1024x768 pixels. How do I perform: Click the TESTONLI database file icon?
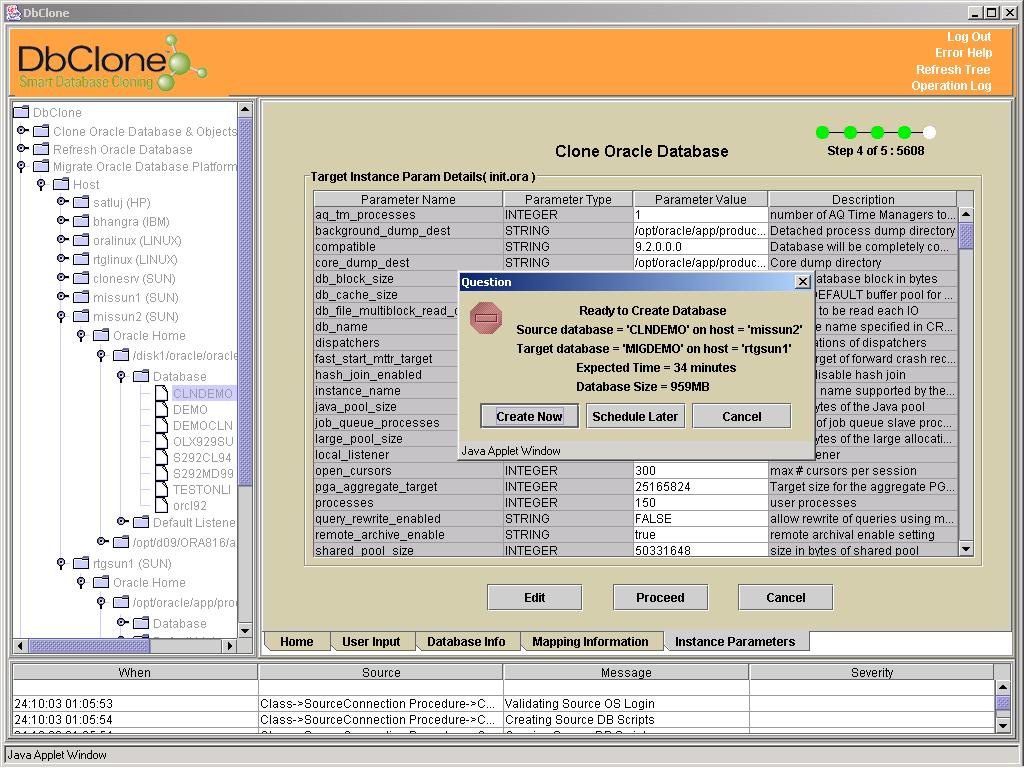(162, 489)
